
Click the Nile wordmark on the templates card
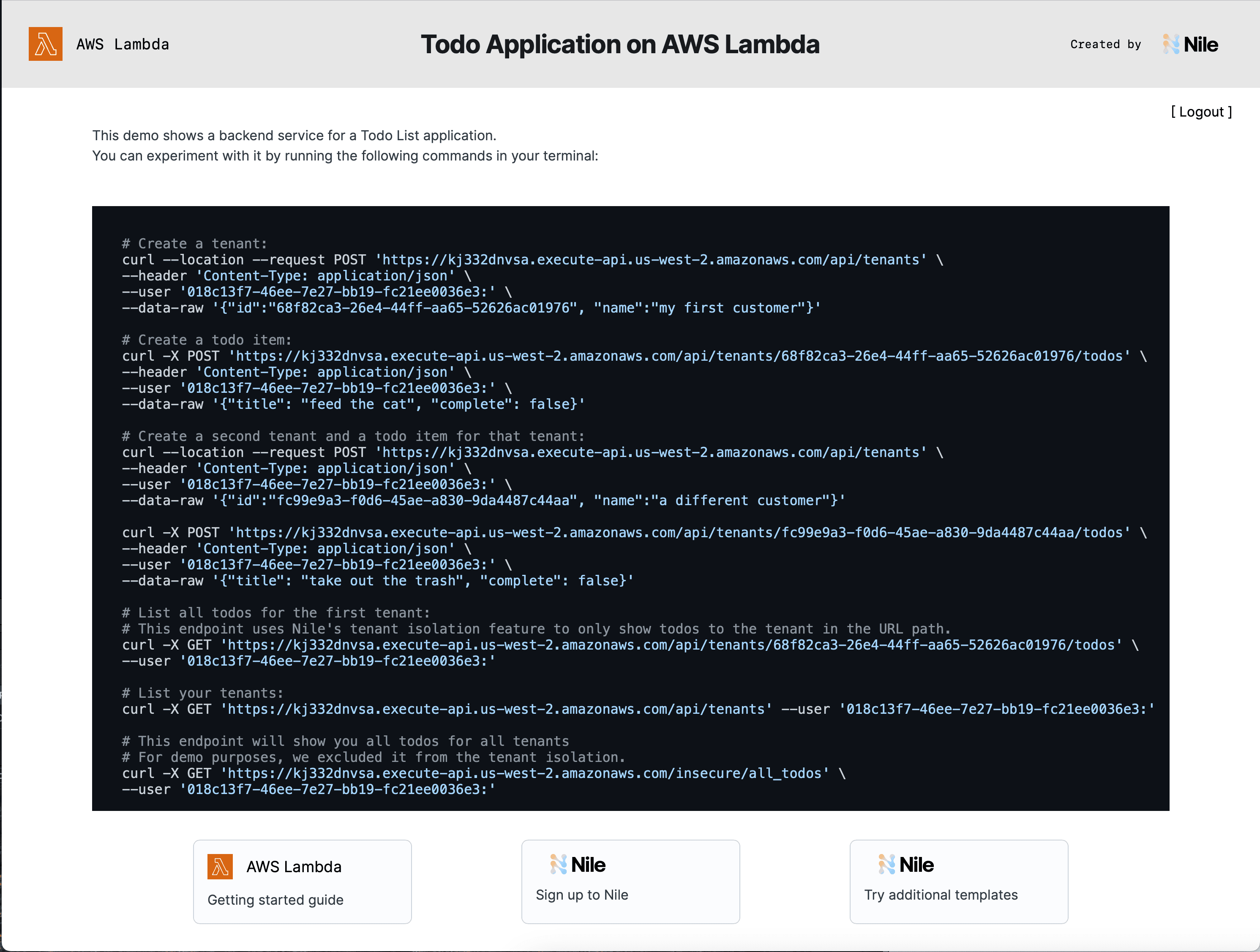(916, 864)
